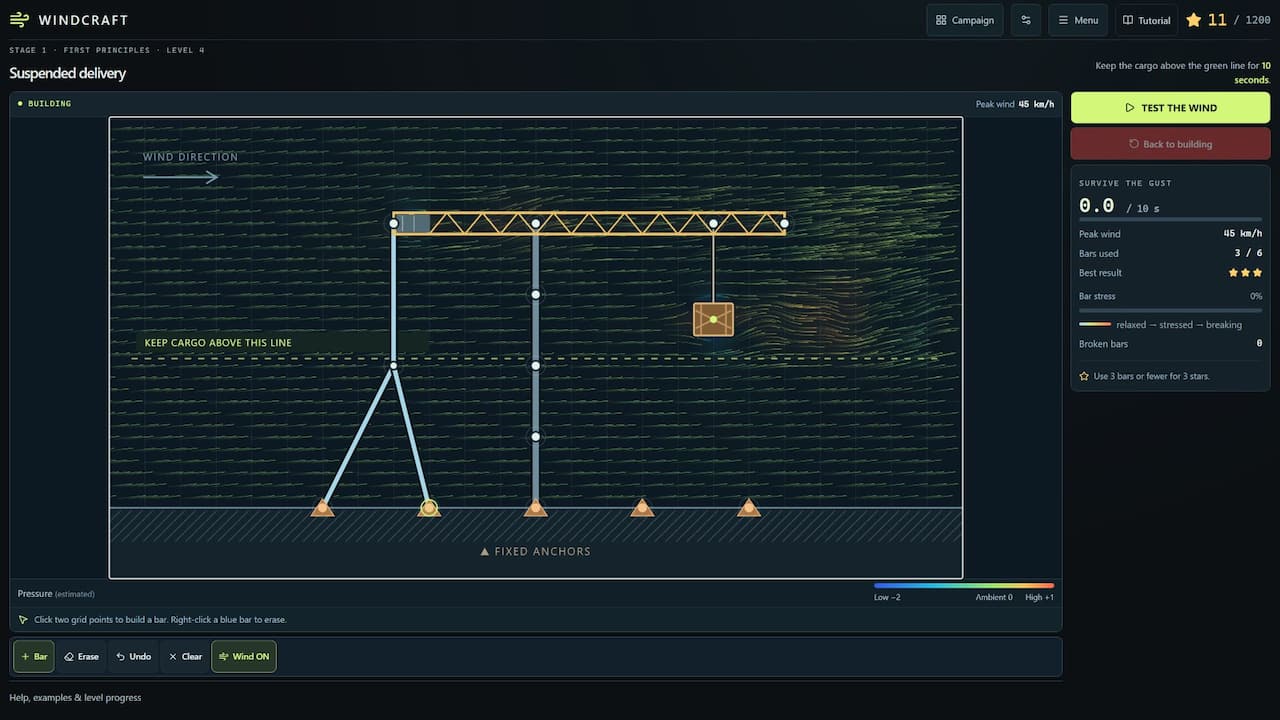Click the Bar stress progress bar
1280x720 pixels.
click(1170, 310)
